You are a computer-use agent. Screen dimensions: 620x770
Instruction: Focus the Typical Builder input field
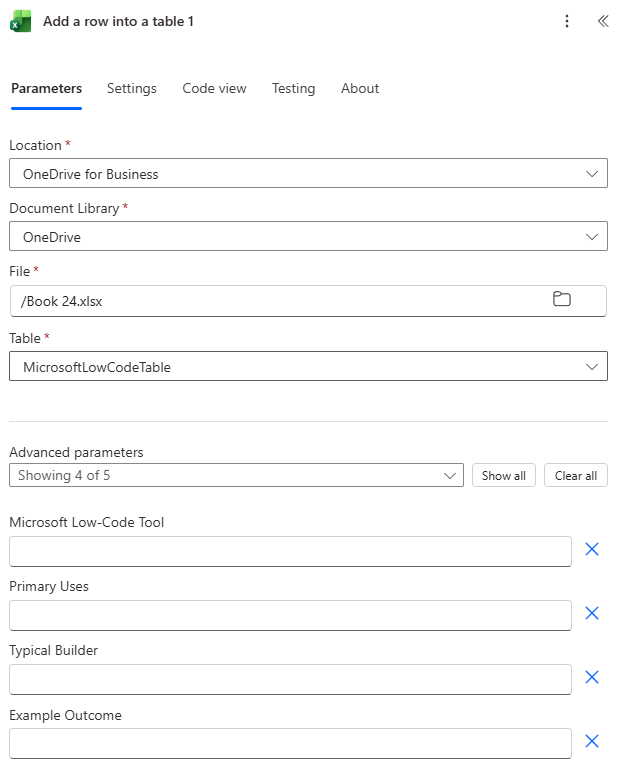pos(290,680)
